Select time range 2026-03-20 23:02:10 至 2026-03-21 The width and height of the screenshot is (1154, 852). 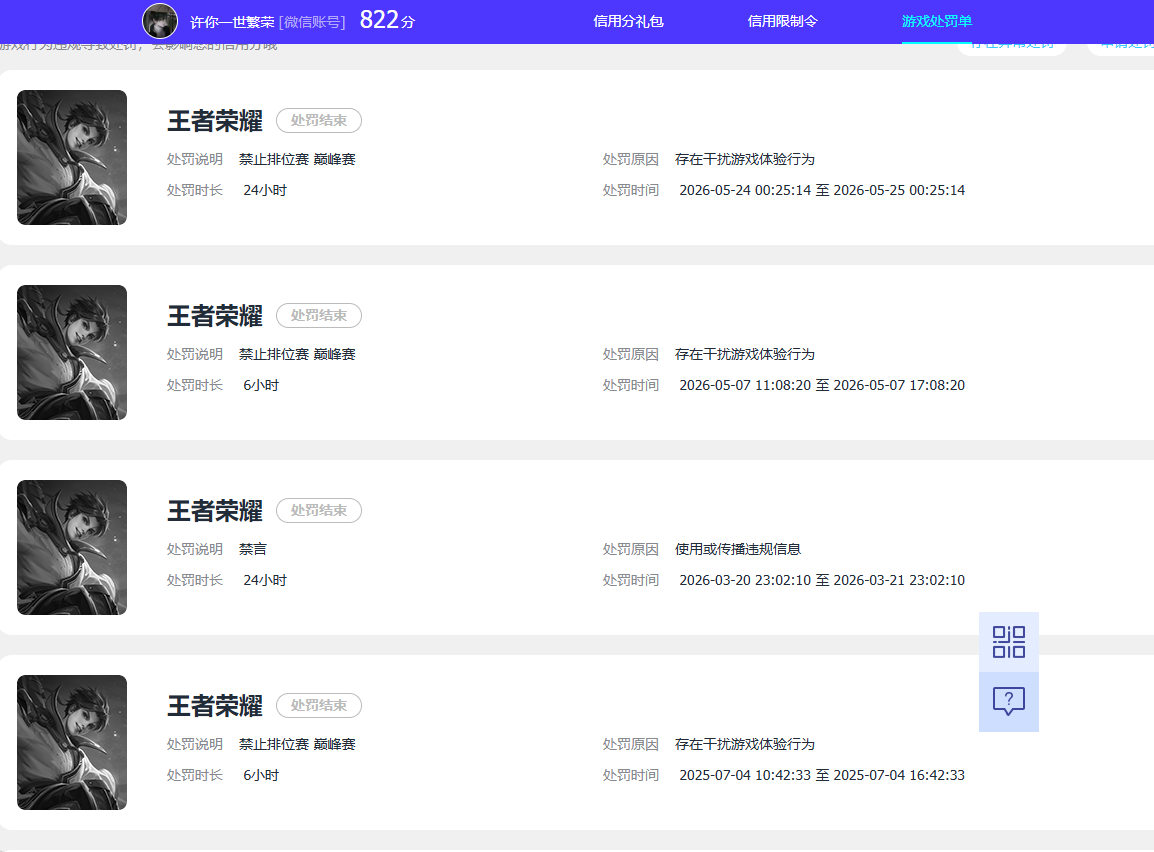(822, 581)
